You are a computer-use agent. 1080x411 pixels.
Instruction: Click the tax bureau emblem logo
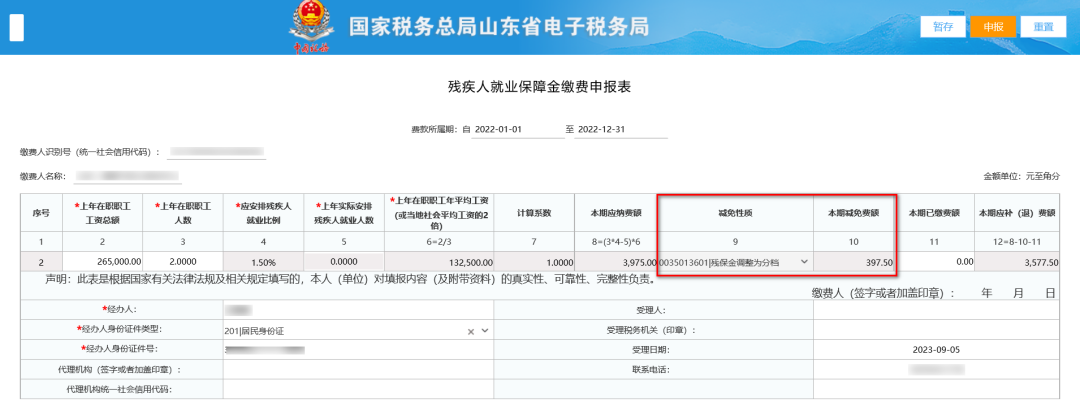(x=309, y=28)
